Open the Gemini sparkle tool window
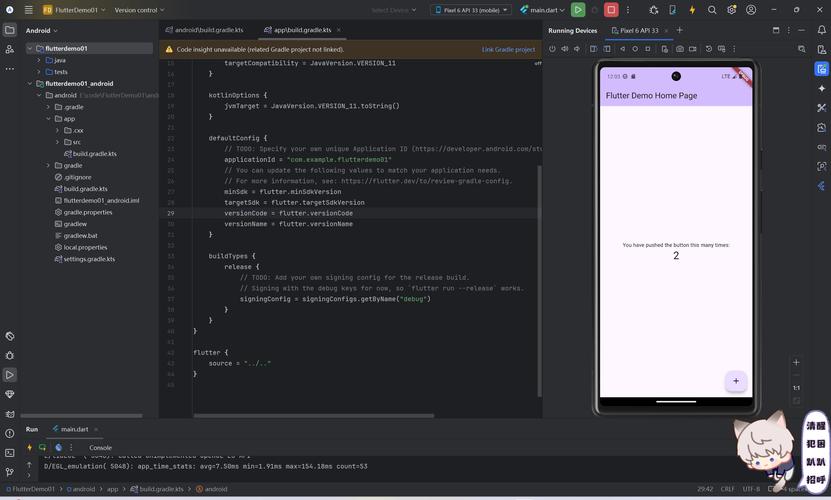This screenshot has width=831, height=500. pos(821,88)
